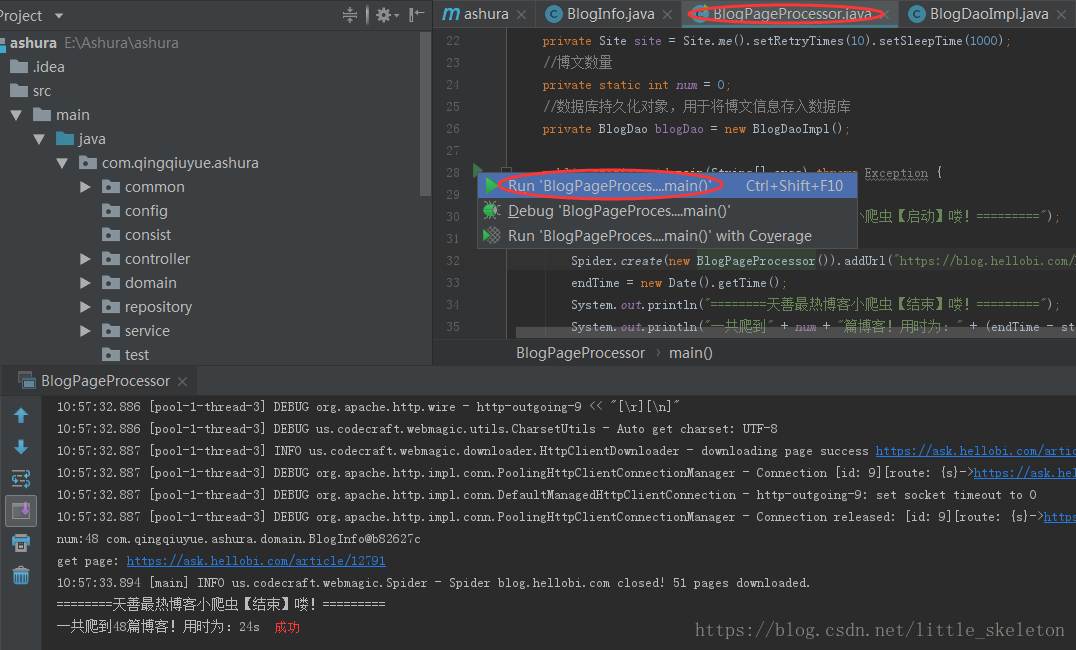Collapse com.qingqiuyue.ashura package
Image resolution: width=1076 pixels, height=650 pixels.
(62, 163)
